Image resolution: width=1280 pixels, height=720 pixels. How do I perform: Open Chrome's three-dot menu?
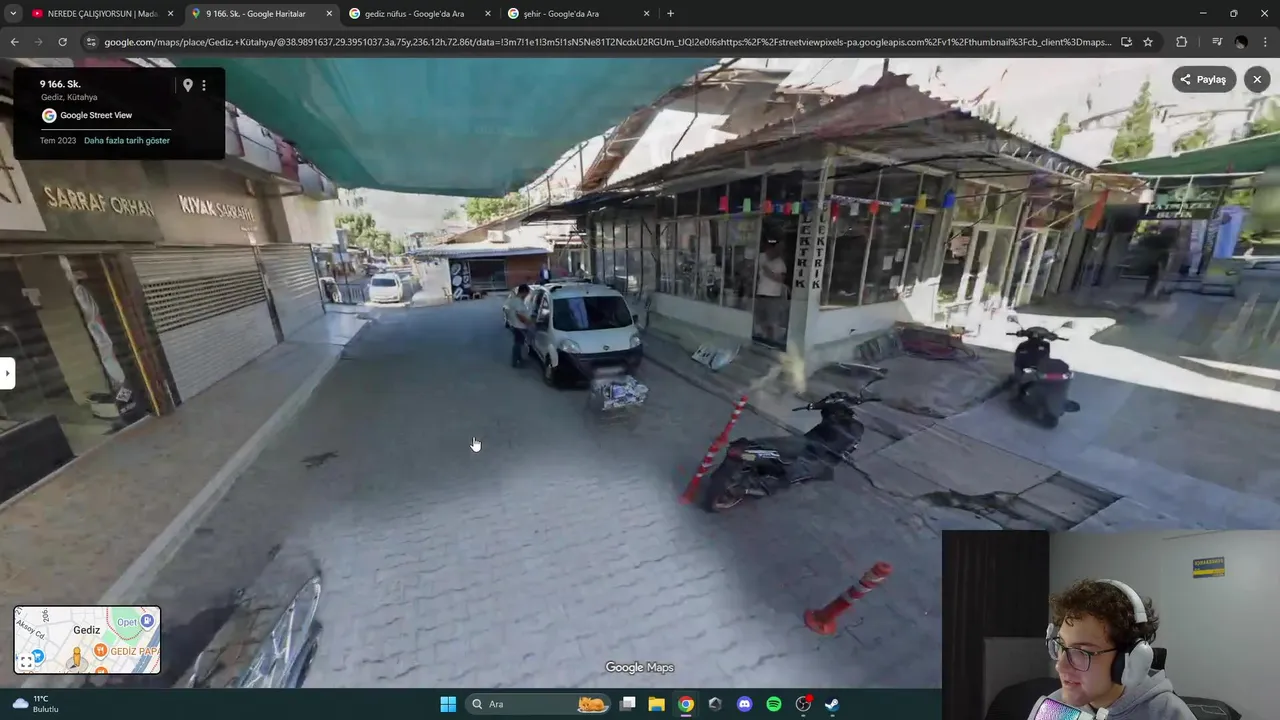coord(1265,42)
